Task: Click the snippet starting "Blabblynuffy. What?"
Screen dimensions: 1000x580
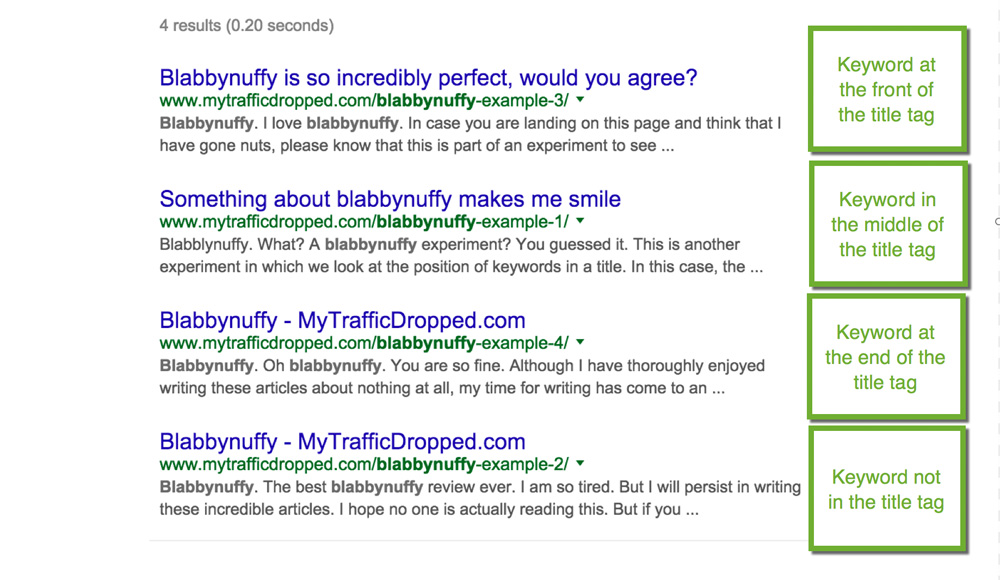Action: [x=460, y=256]
